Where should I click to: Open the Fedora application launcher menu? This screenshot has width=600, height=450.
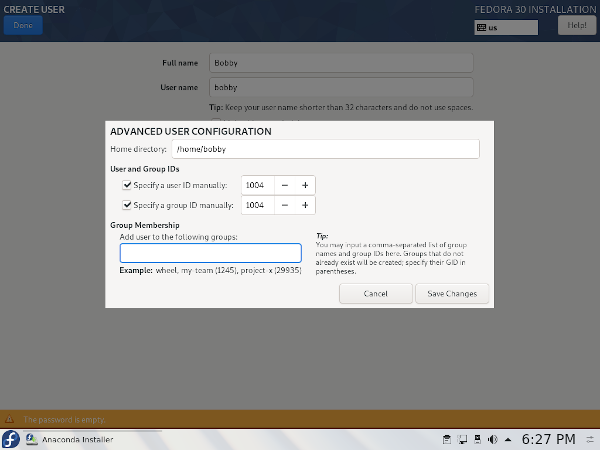point(10,439)
